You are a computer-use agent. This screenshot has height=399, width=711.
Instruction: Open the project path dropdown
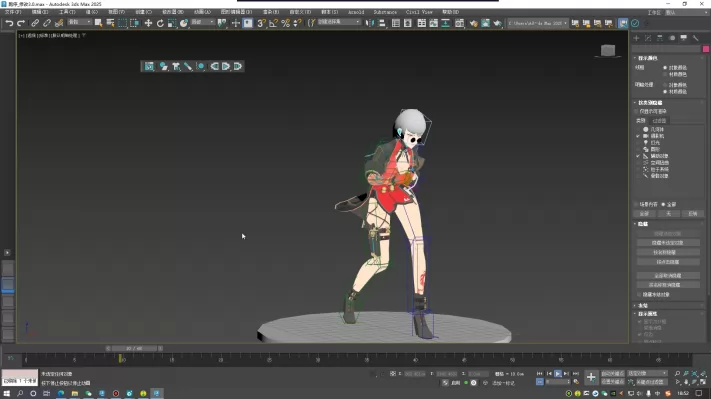click(538, 23)
